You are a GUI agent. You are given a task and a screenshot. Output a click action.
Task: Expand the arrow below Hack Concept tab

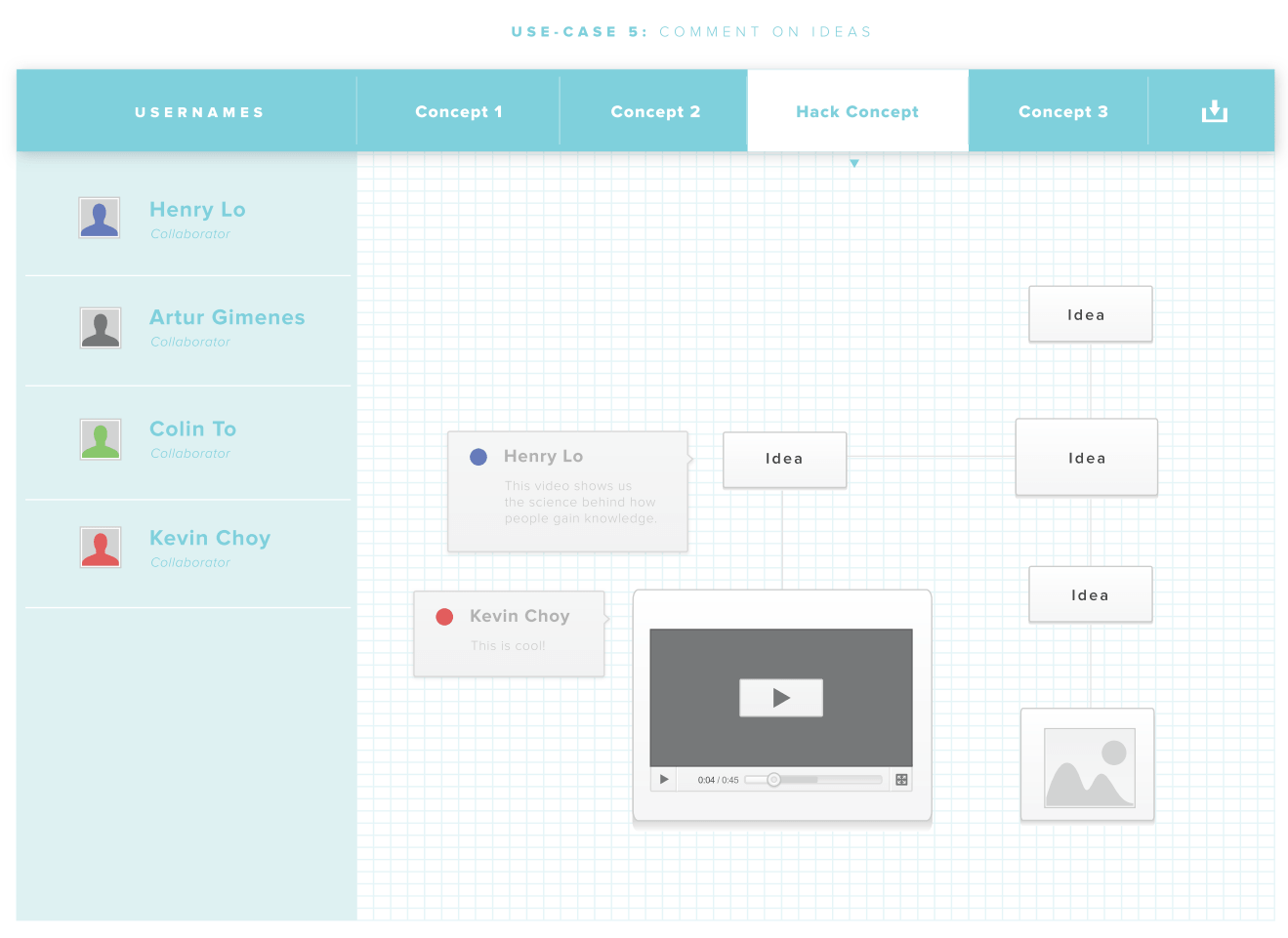click(x=854, y=163)
